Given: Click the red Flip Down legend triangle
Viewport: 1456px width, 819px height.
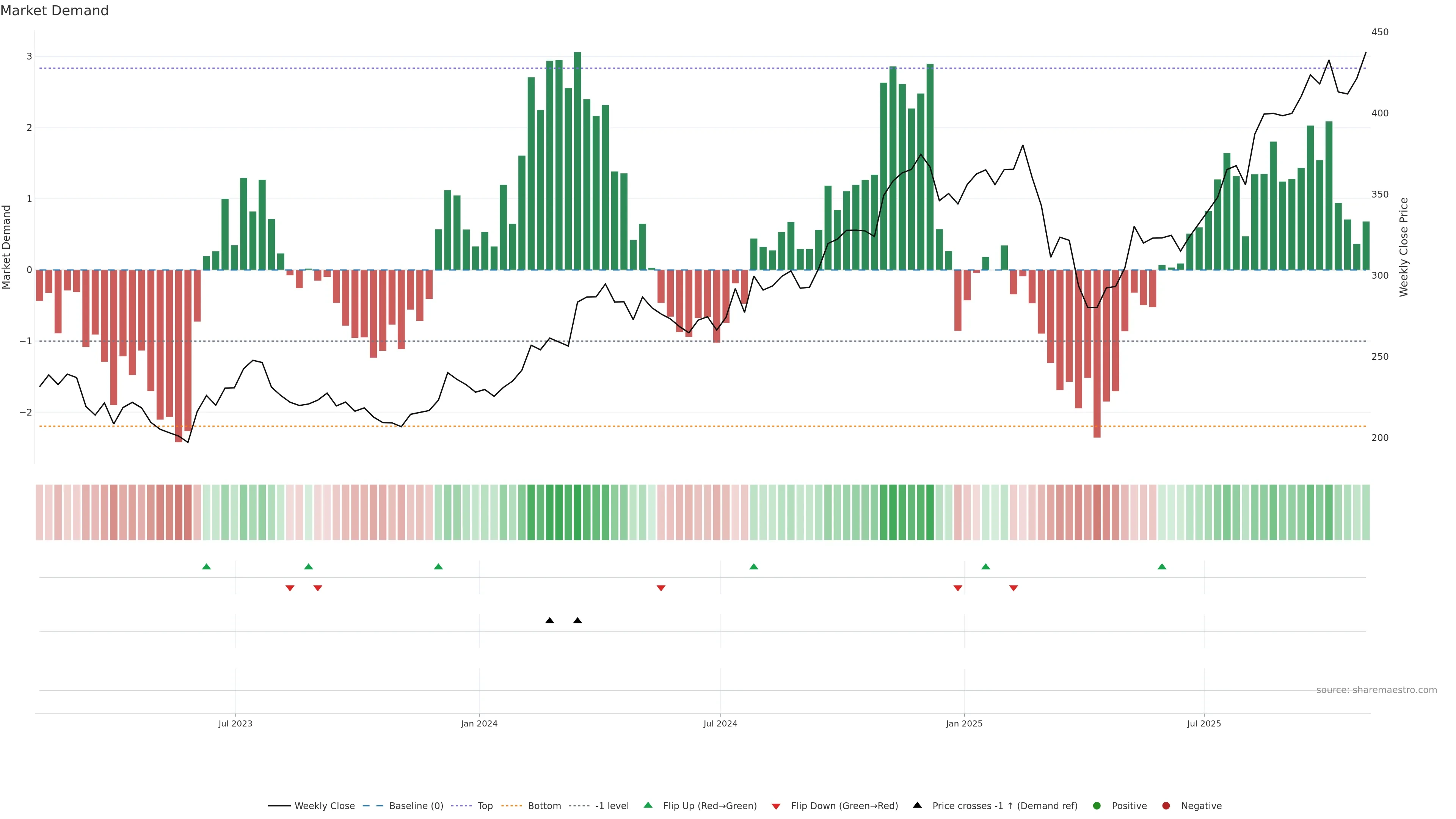Looking at the screenshot, I should (x=776, y=806).
